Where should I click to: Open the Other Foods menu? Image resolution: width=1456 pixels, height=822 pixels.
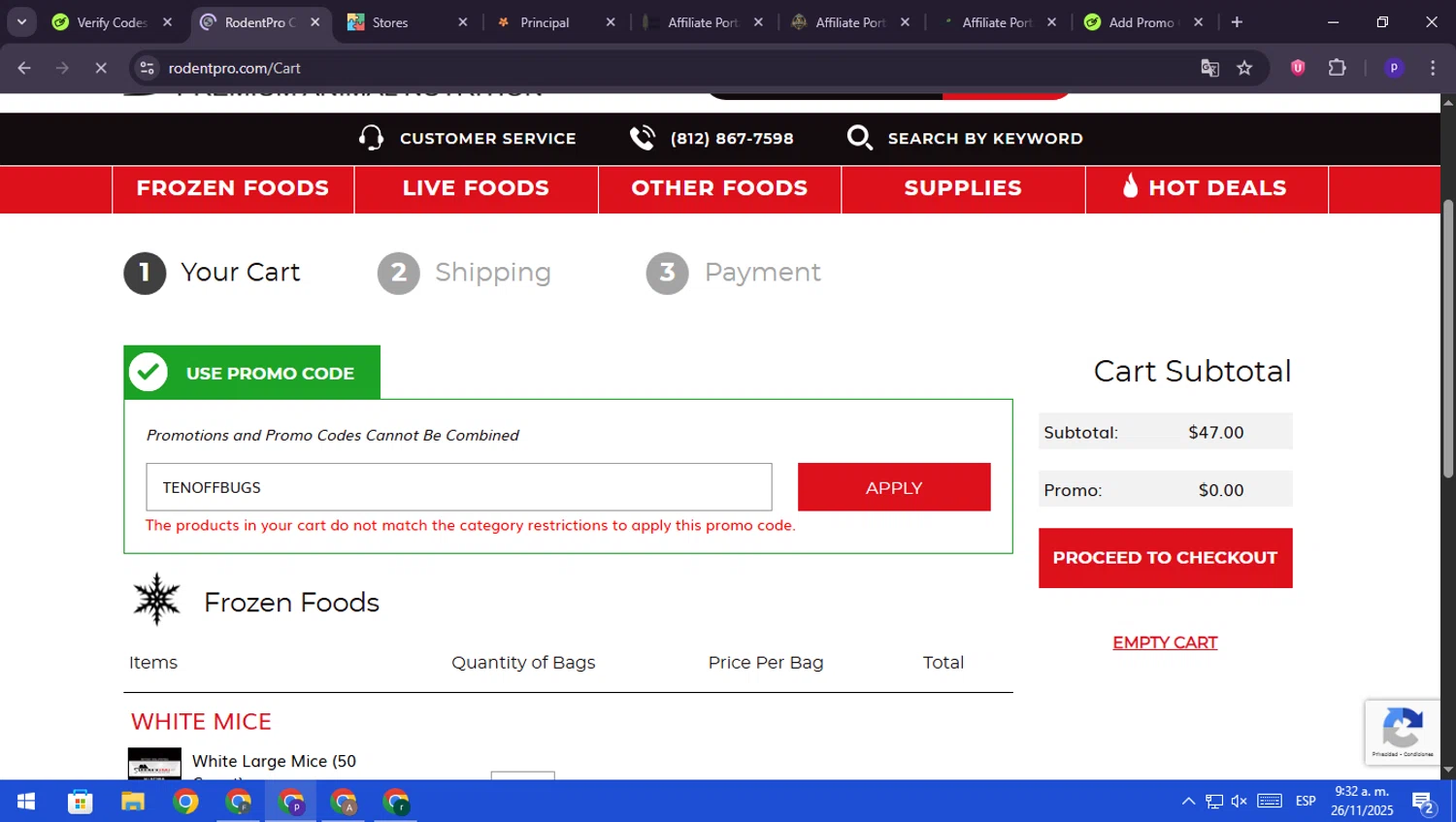[x=719, y=188]
